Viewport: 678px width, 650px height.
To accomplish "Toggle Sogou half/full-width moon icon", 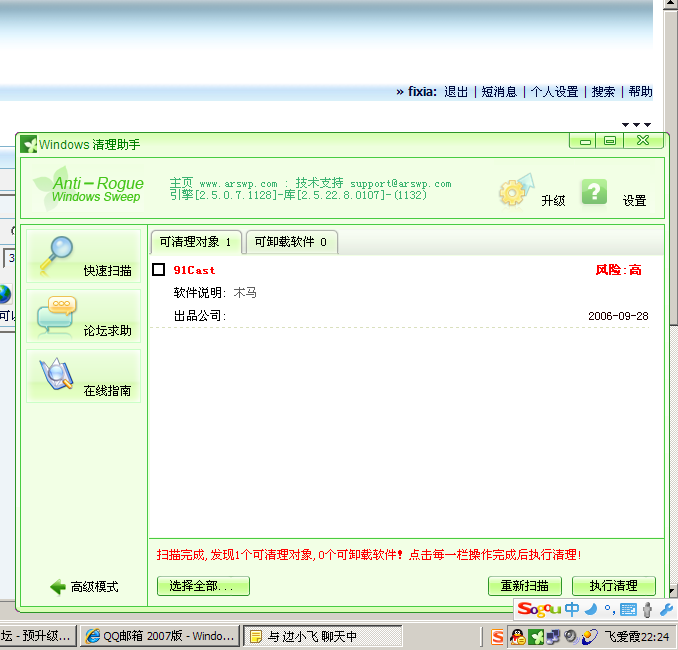I will tap(591, 610).
